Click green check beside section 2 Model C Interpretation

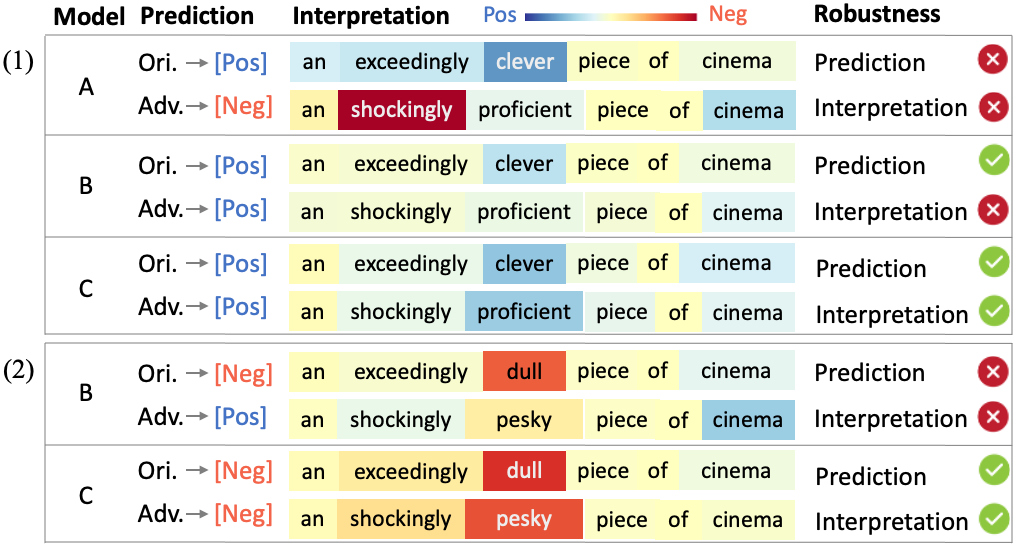[x=994, y=519]
